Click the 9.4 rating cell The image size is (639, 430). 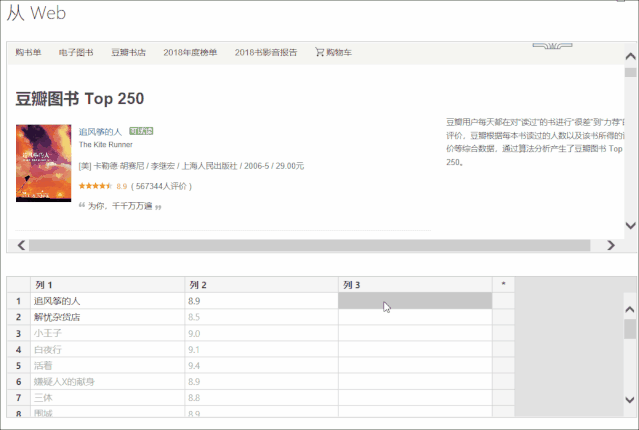point(261,365)
